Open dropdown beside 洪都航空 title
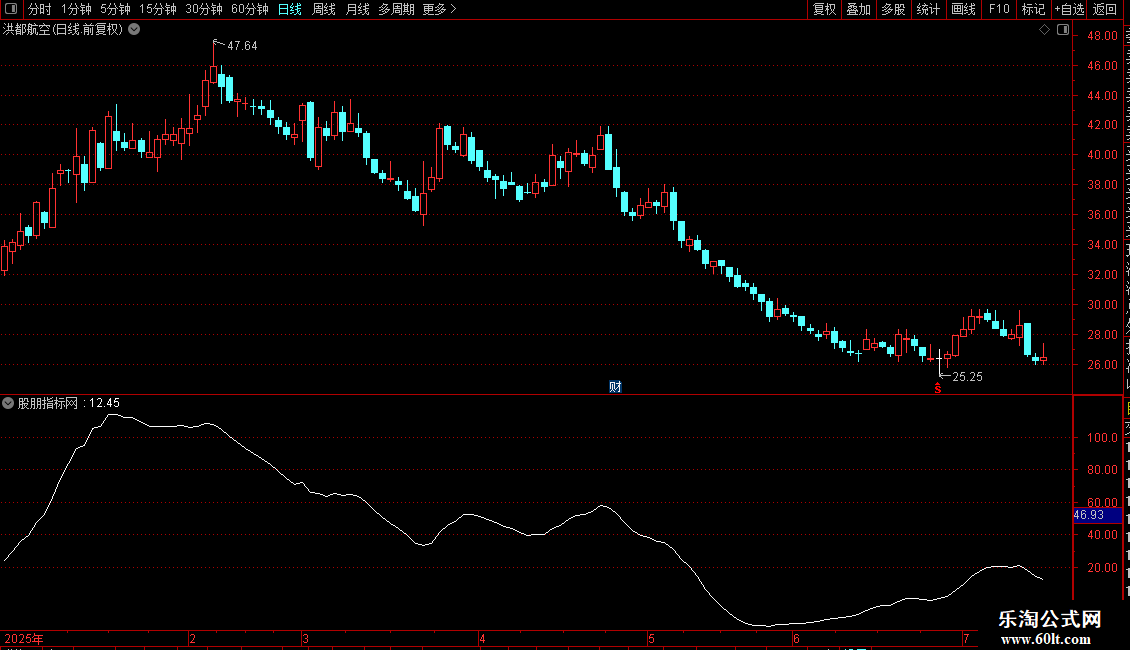Viewport: 1130px width, 650px height. click(134, 29)
